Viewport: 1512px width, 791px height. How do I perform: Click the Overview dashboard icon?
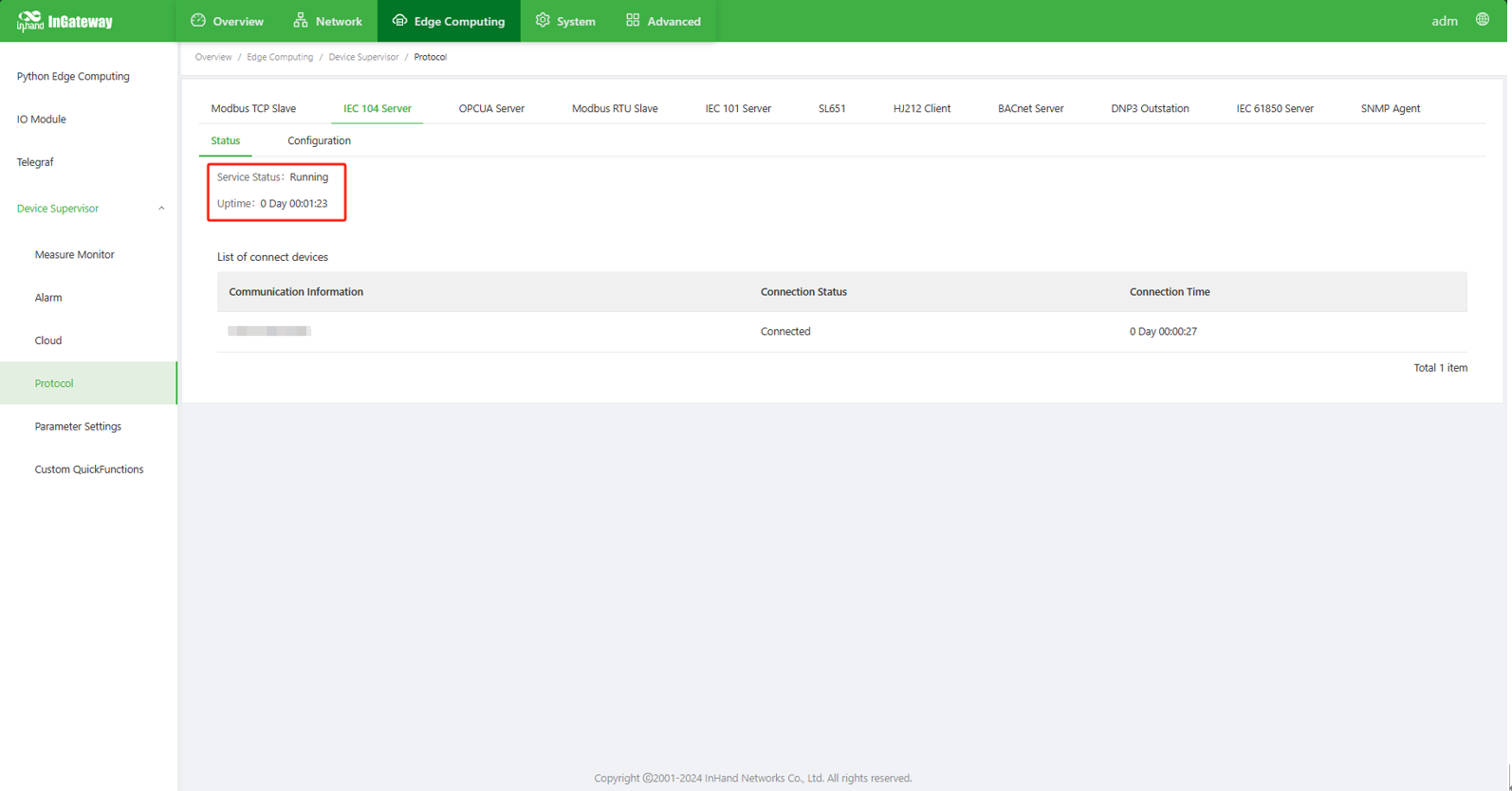pos(198,20)
